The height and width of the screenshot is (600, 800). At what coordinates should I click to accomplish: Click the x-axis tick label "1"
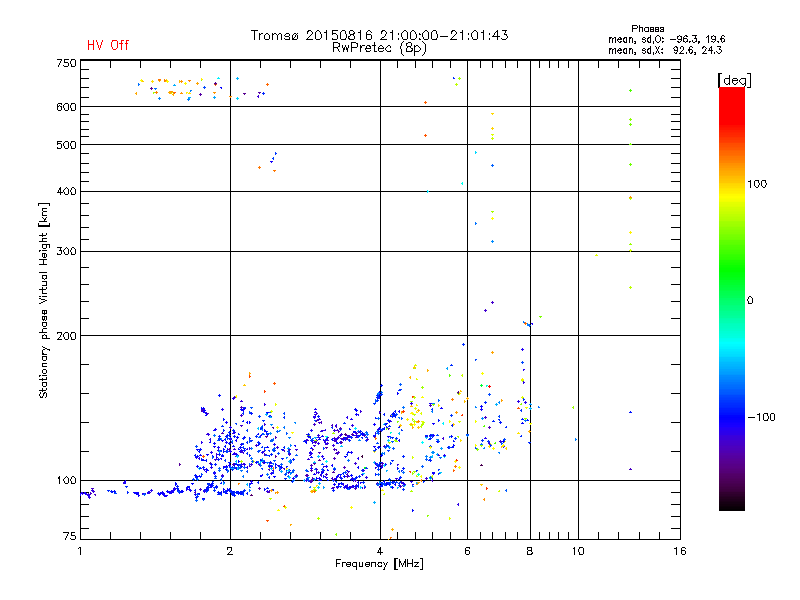tap(80, 551)
